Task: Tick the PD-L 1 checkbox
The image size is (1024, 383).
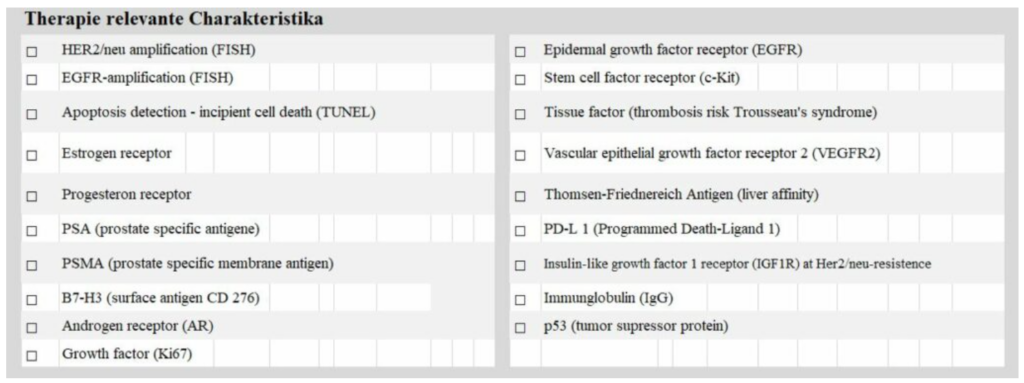Action: [x=520, y=231]
